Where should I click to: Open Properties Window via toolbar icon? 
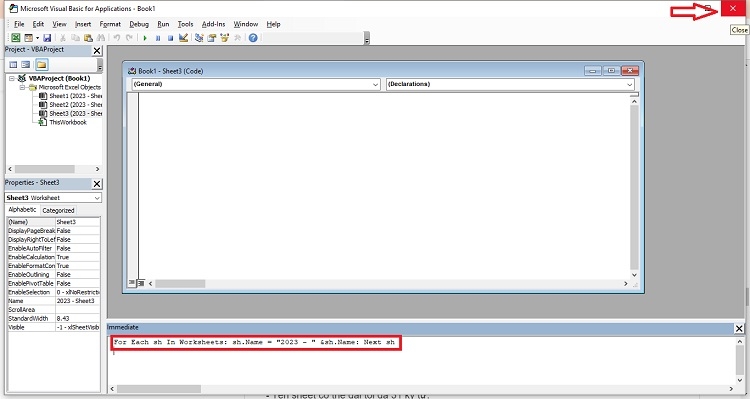(x=211, y=38)
